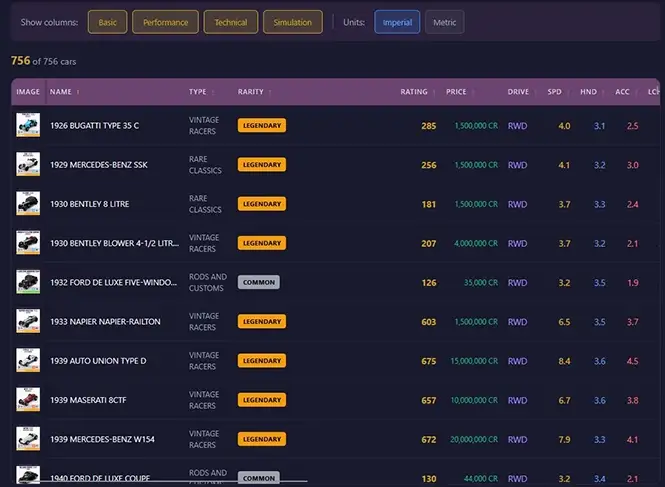Viewport: 665px width, 487px height.
Task: Switch units to Metric
Action: tap(444, 22)
